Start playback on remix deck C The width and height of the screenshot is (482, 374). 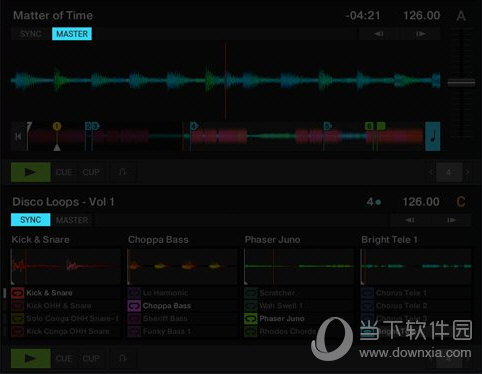31,358
